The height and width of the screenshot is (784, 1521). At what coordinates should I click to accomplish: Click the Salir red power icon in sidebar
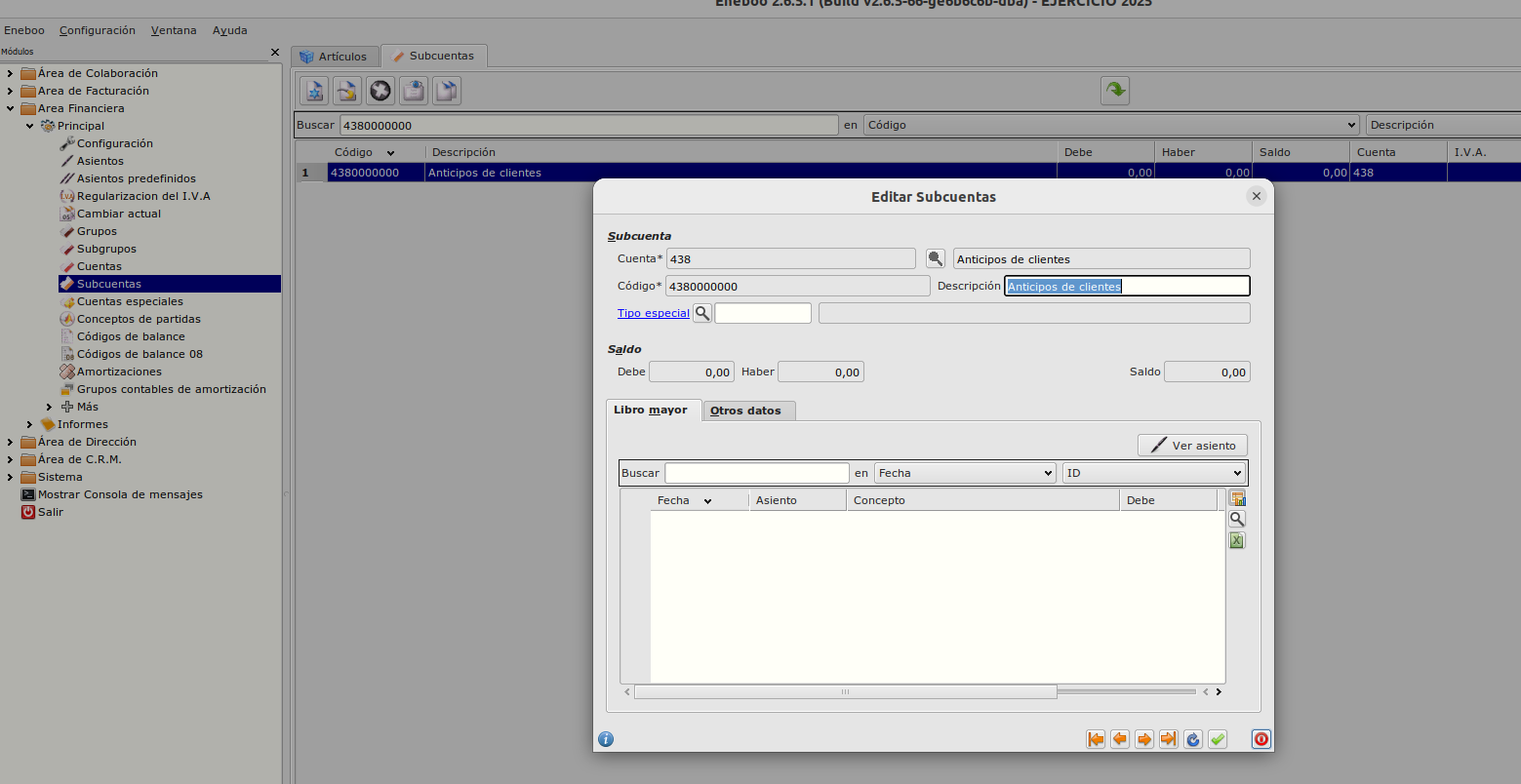tap(28, 512)
